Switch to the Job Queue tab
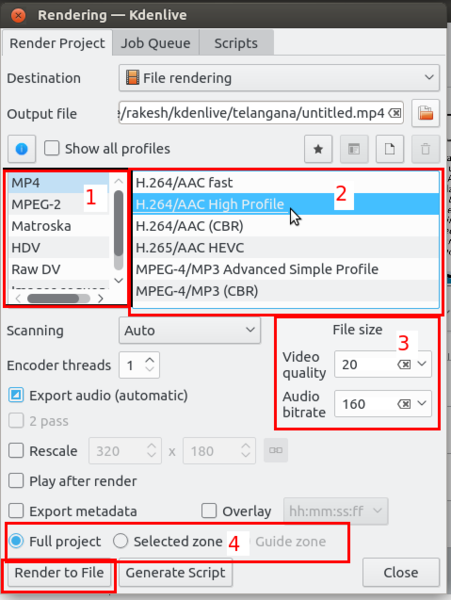Viewport: 451px width, 600px height. coord(156,43)
